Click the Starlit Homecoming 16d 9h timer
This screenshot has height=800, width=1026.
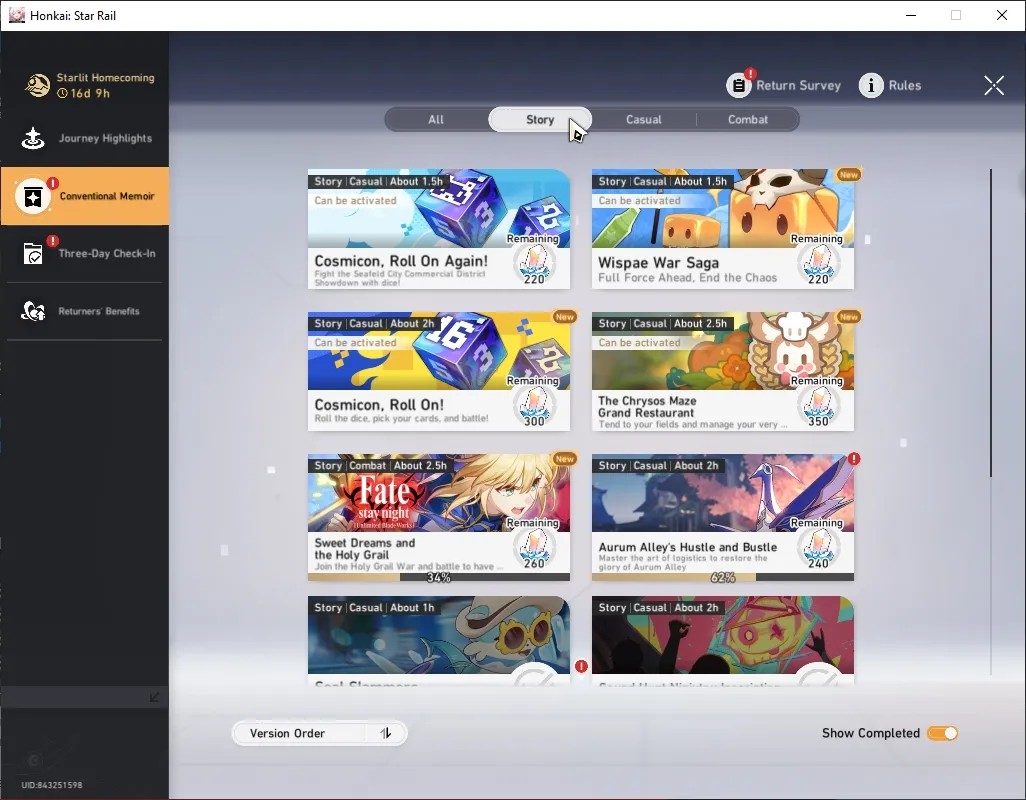[83, 94]
